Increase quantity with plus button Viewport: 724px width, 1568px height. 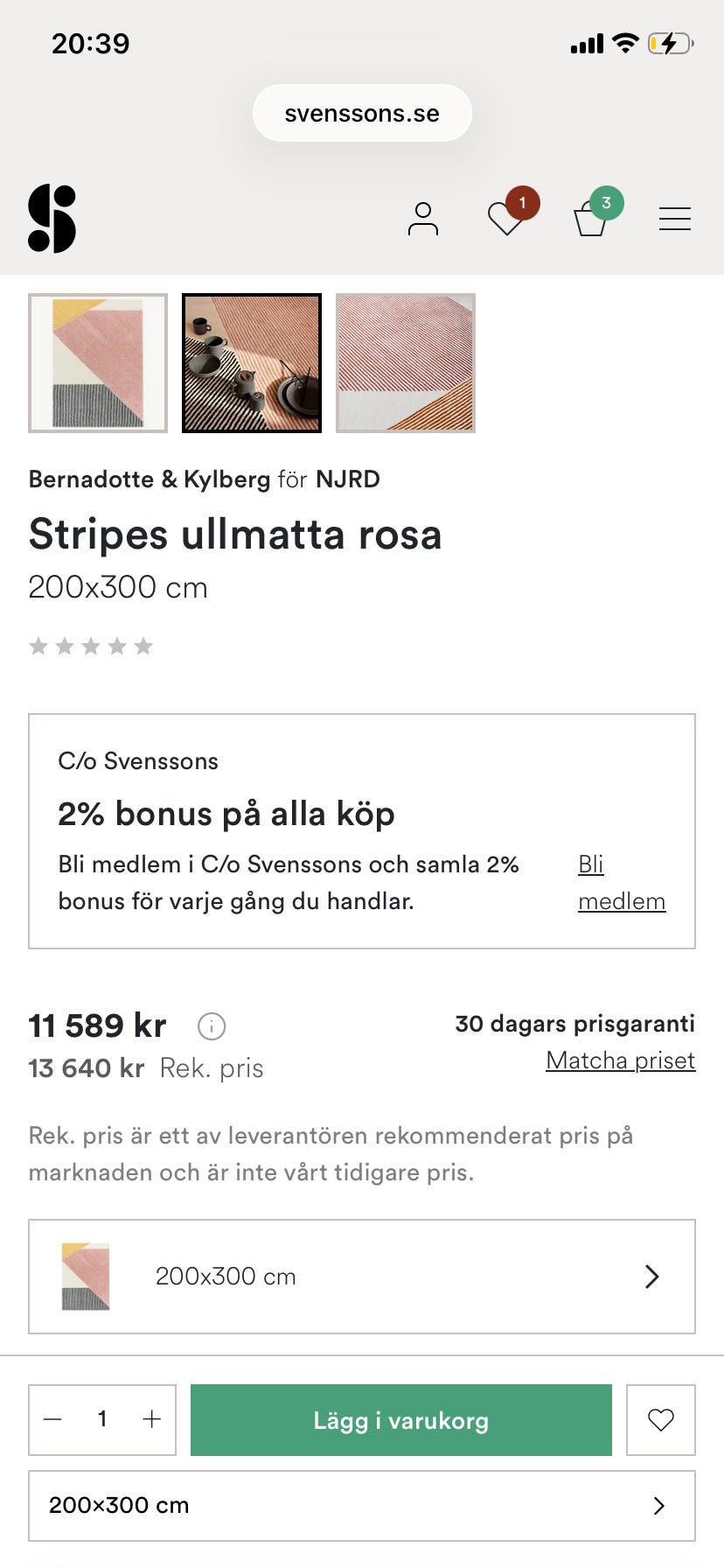152,1419
